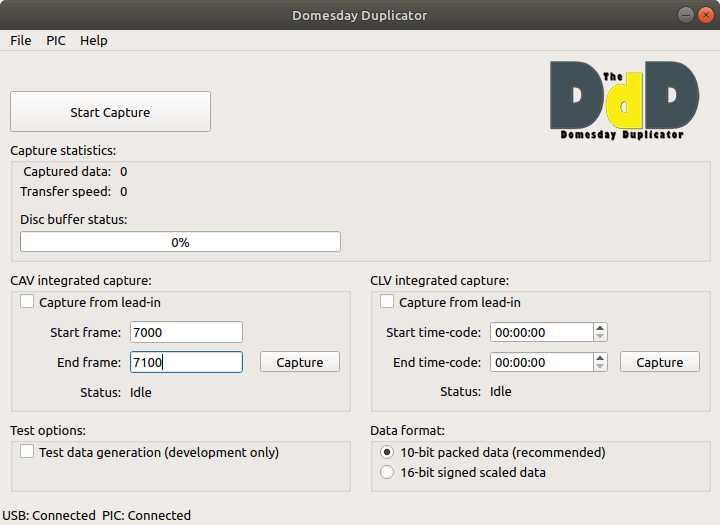720x525 pixels.
Task: Select 16-bit signed scaled data option
Action: point(387,472)
